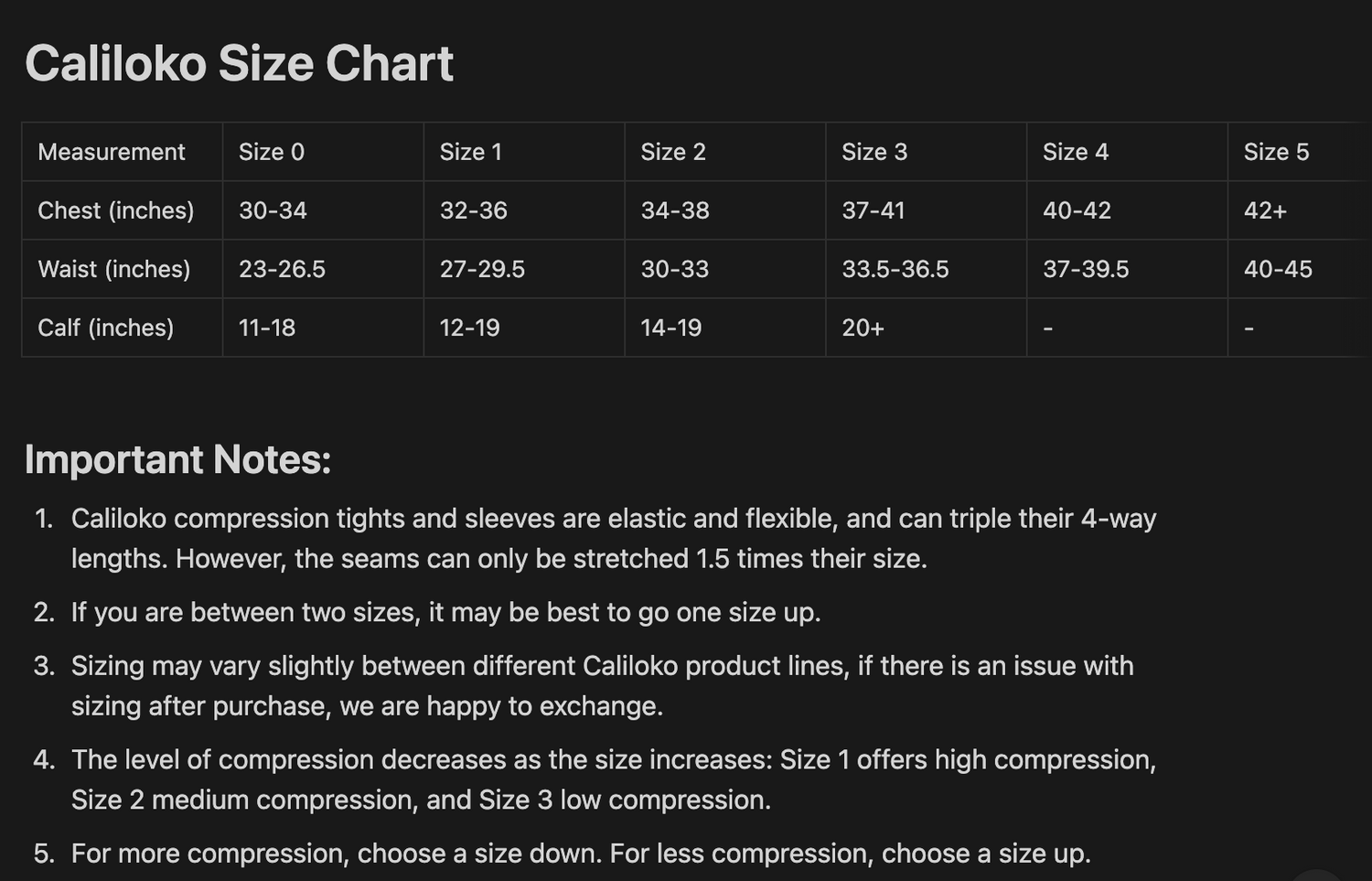Select the 37-41 chest measurement cell

tap(874, 210)
